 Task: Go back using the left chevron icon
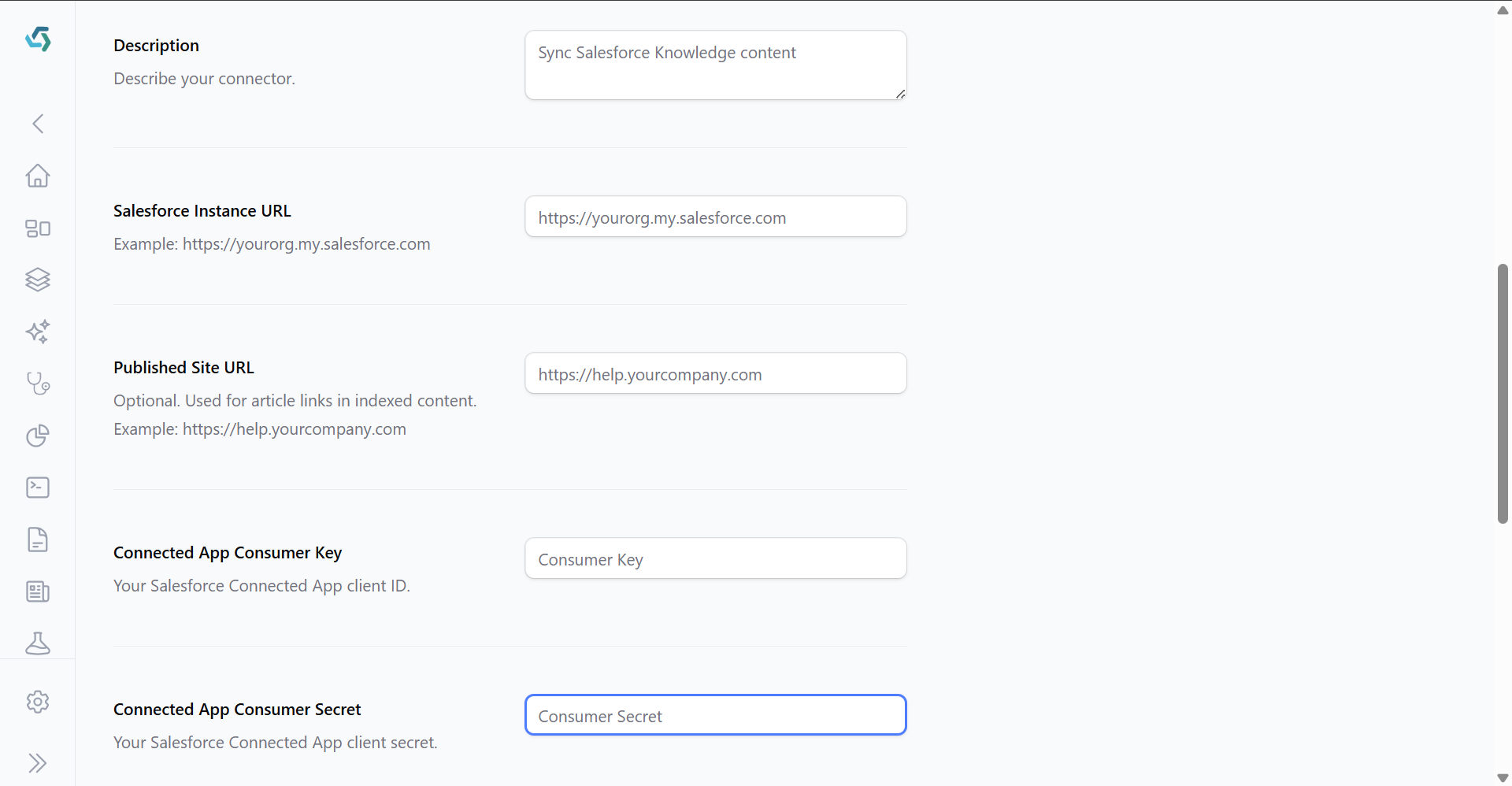[38, 124]
